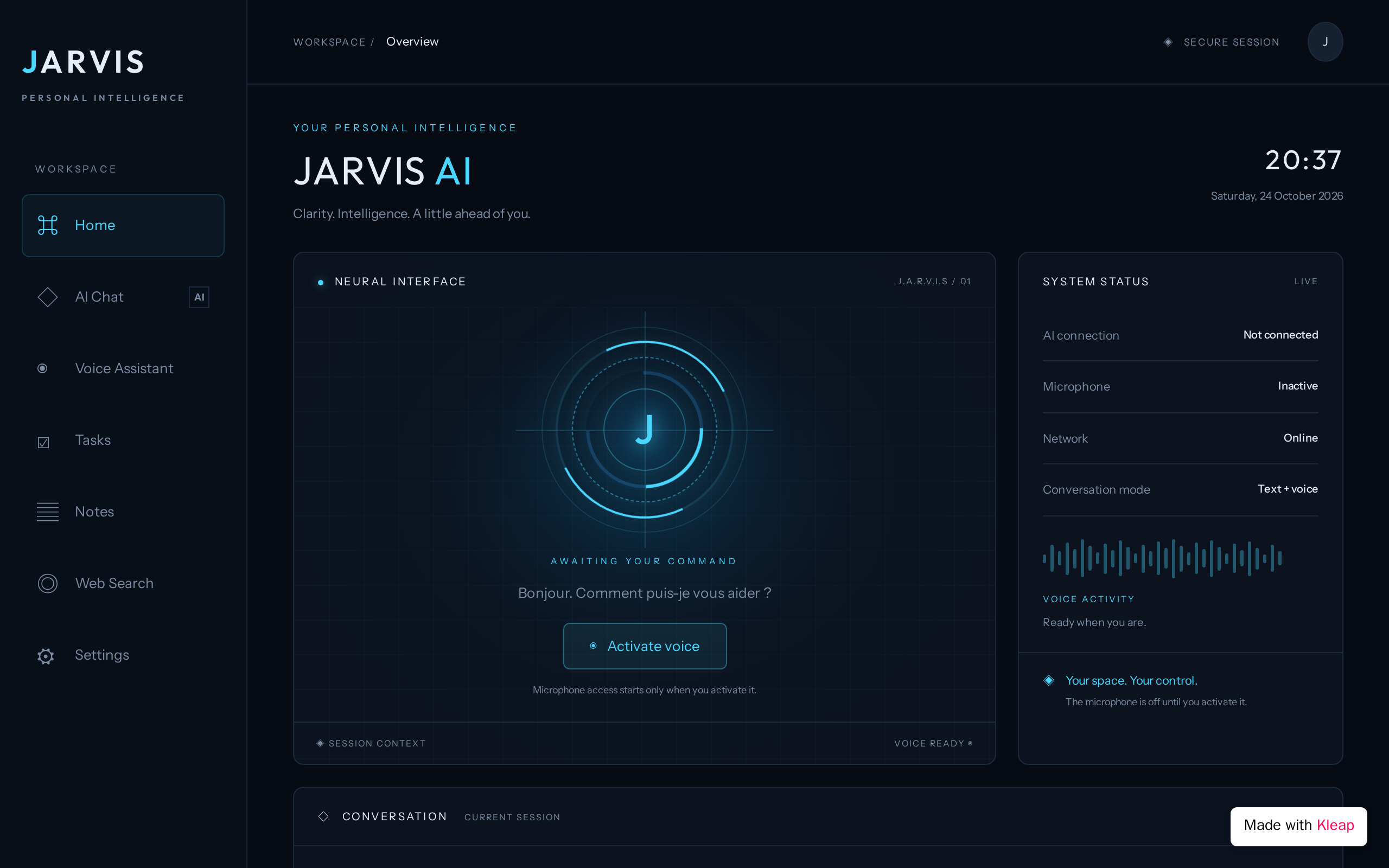Click the JARVIS logo in sidebar
Image resolution: width=1389 pixels, height=868 pixels.
[83, 62]
